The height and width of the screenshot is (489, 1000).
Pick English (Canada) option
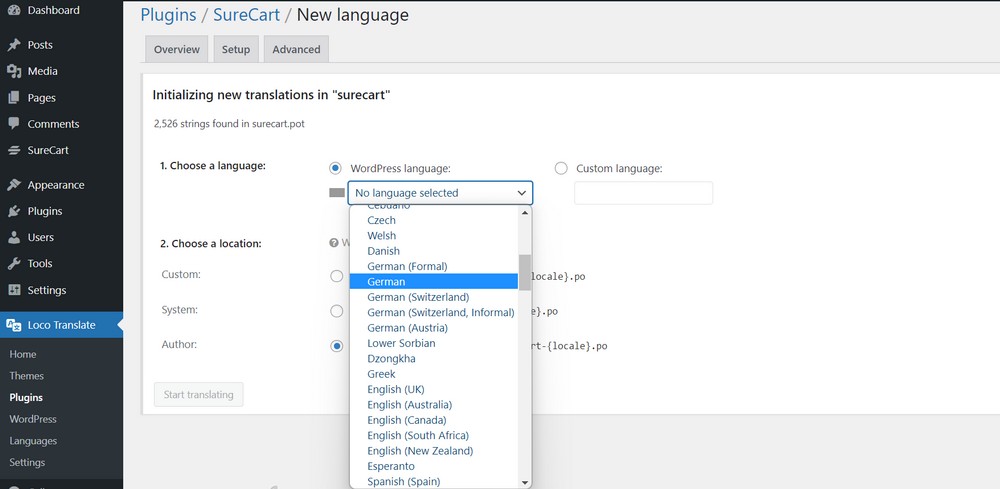[434, 420]
